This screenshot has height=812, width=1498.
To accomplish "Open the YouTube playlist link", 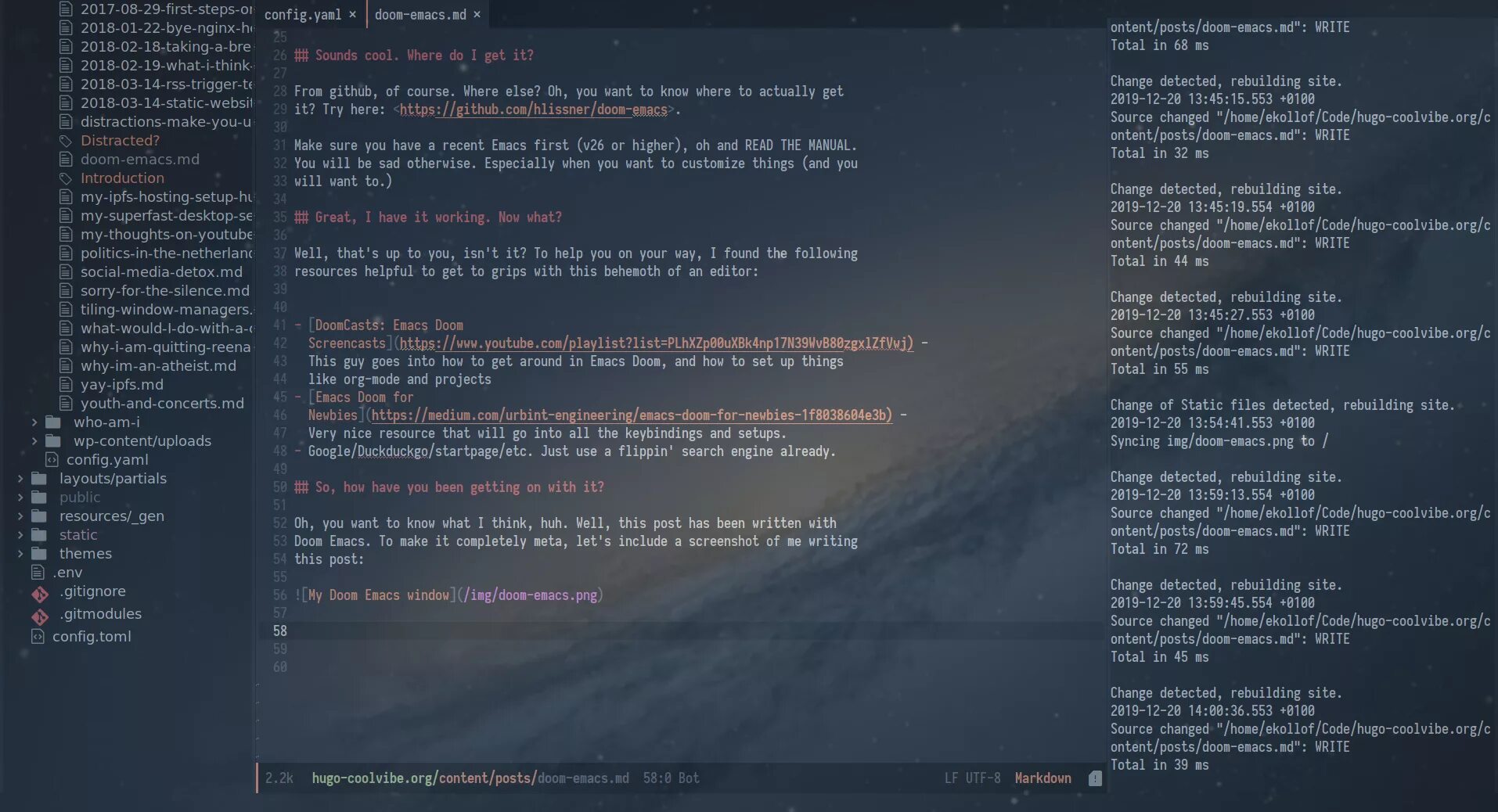I will (x=657, y=343).
